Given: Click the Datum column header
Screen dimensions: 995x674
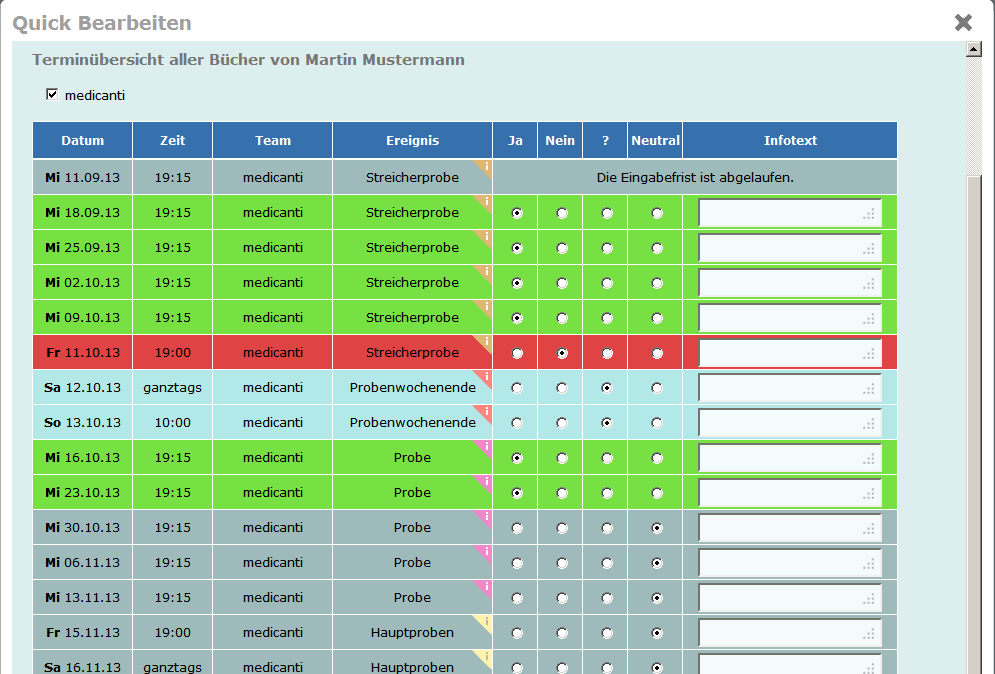Looking at the screenshot, I should (x=82, y=140).
